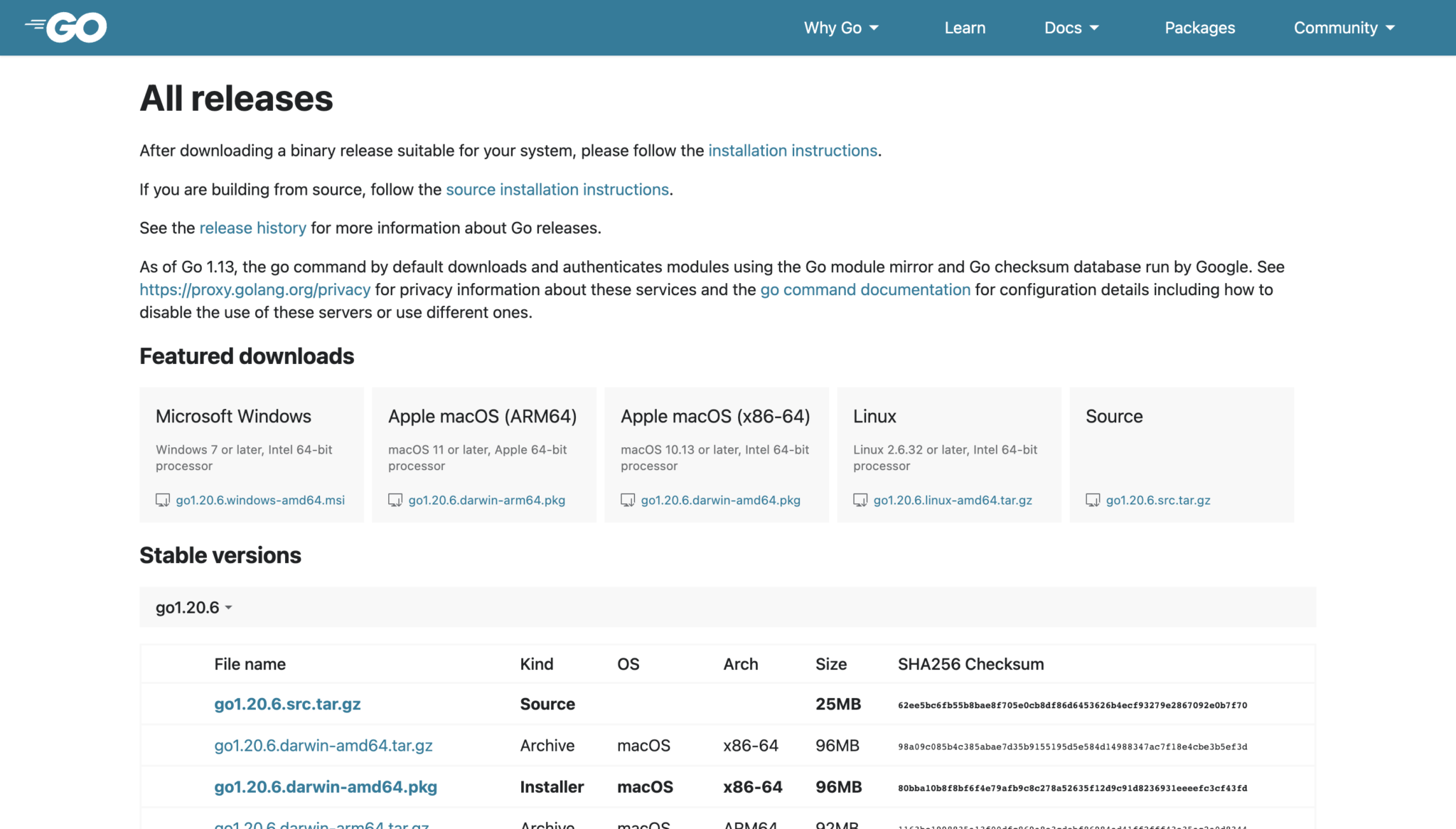Collapse the go1.20.6 version expander

(193, 607)
